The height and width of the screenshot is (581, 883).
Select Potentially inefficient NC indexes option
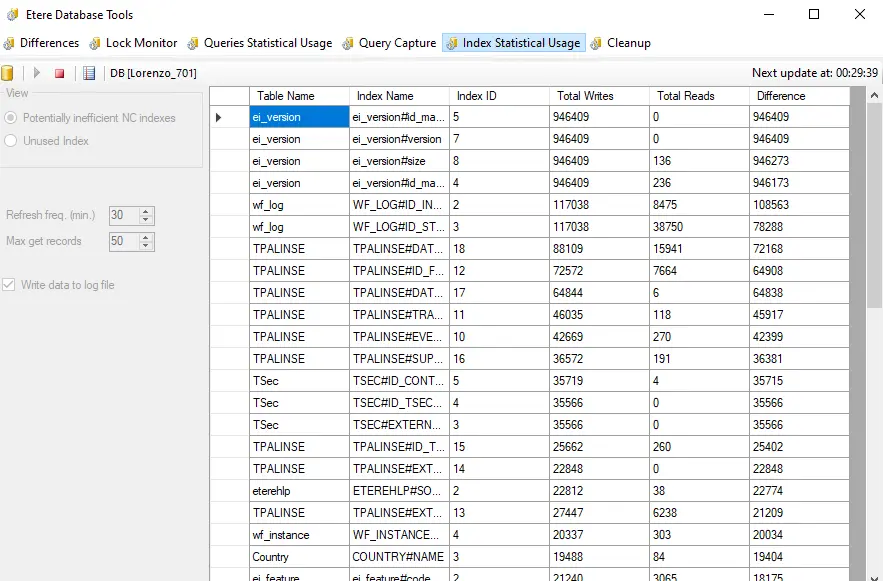tap(12, 118)
